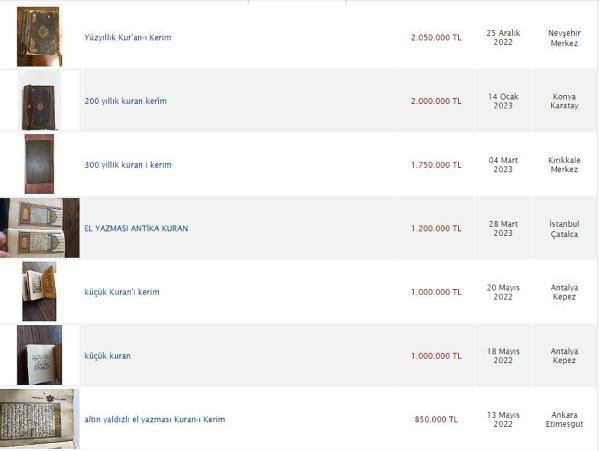600x451 pixels.
Task: Select the 2.050.000 TL price cell
Action: pos(436,37)
